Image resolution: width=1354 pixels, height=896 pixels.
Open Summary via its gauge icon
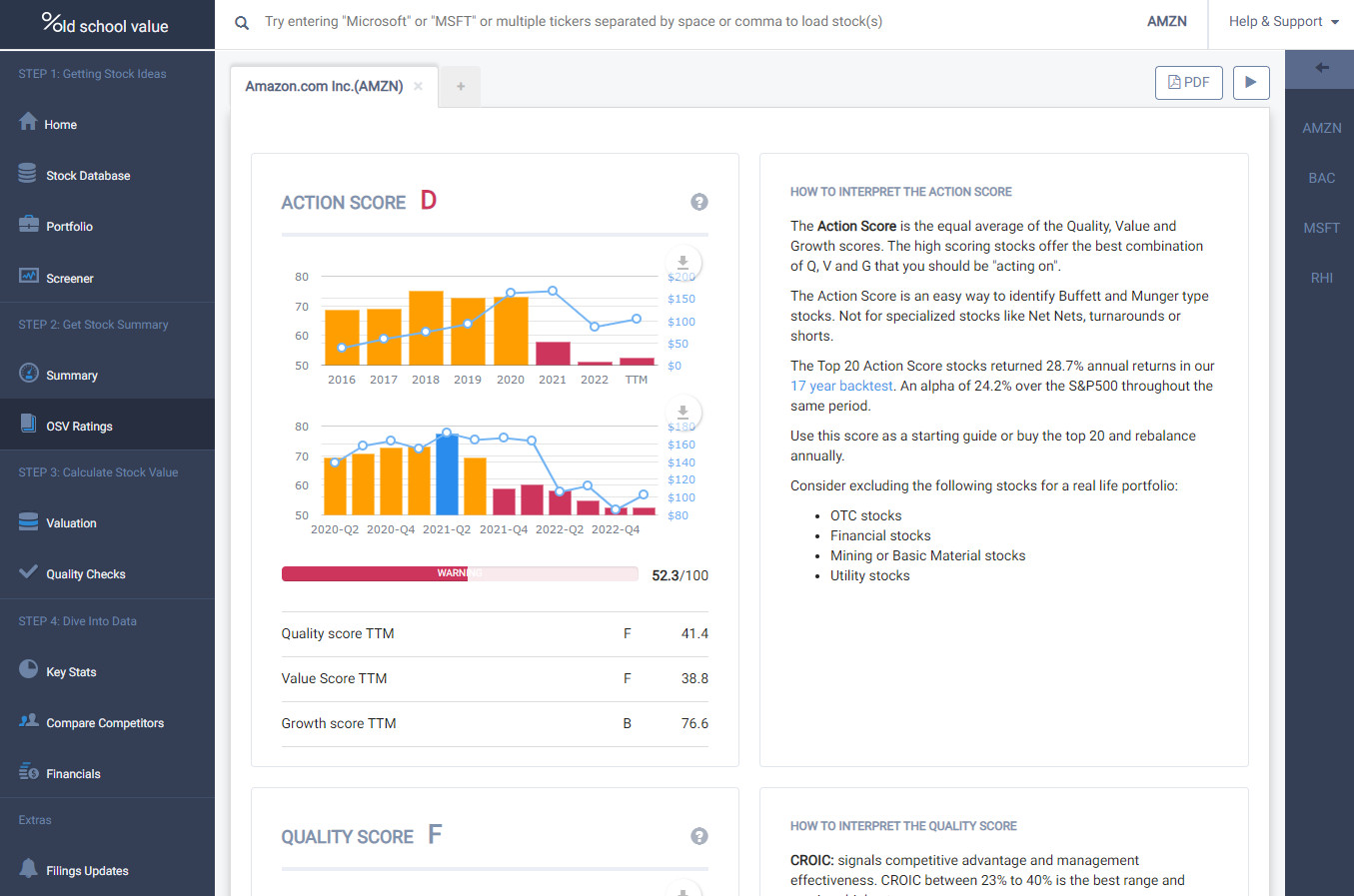(28, 373)
